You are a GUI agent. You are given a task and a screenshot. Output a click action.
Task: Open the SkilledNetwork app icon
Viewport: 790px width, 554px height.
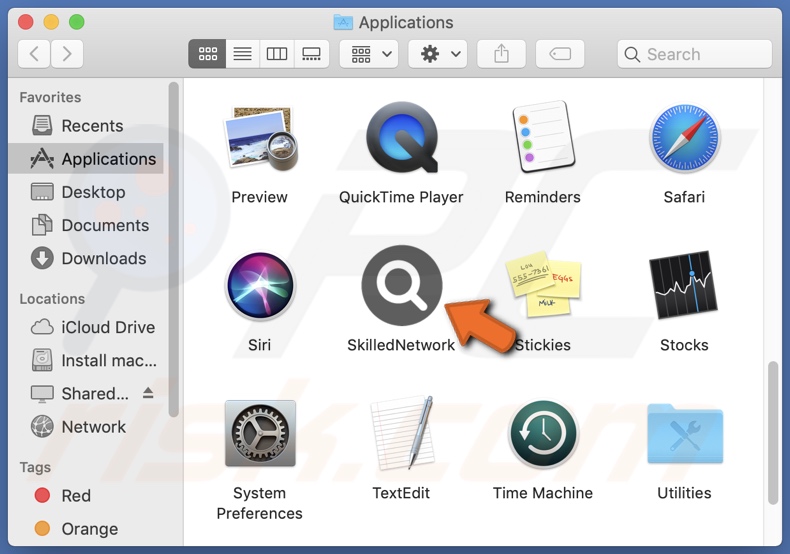[x=401, y=286]
